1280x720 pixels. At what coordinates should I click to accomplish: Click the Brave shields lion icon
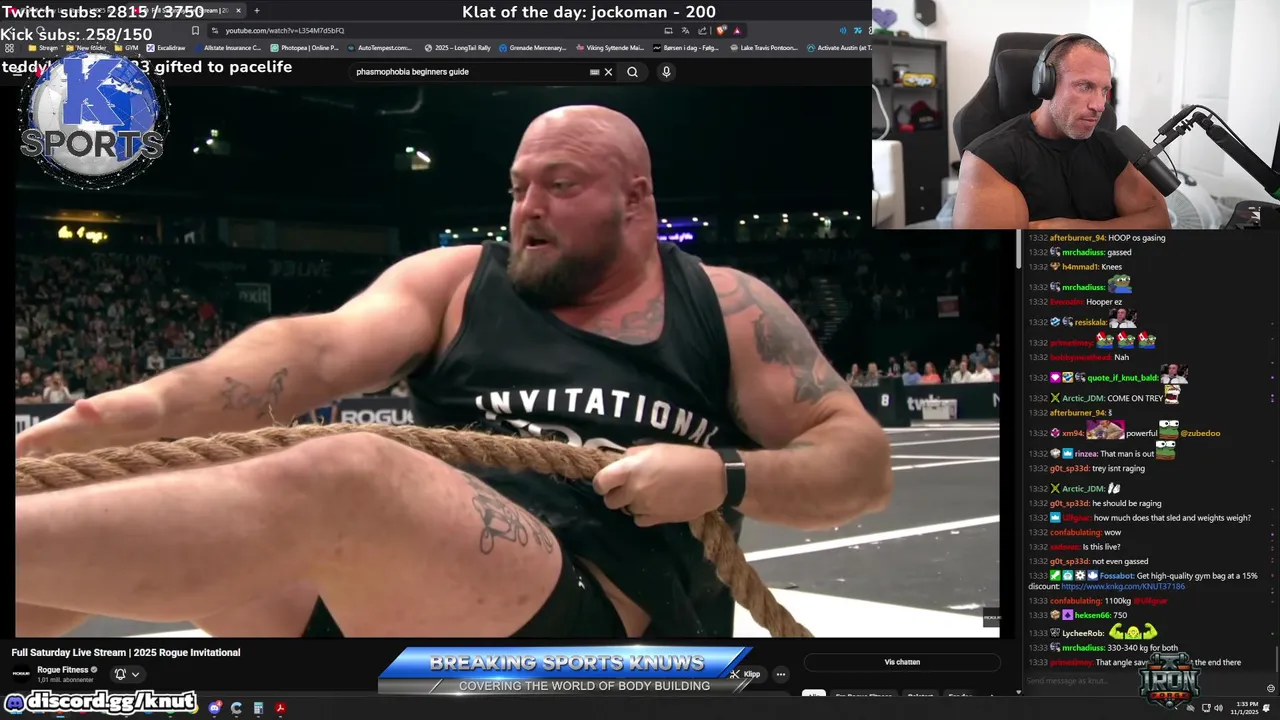click(x=721, y=30)
